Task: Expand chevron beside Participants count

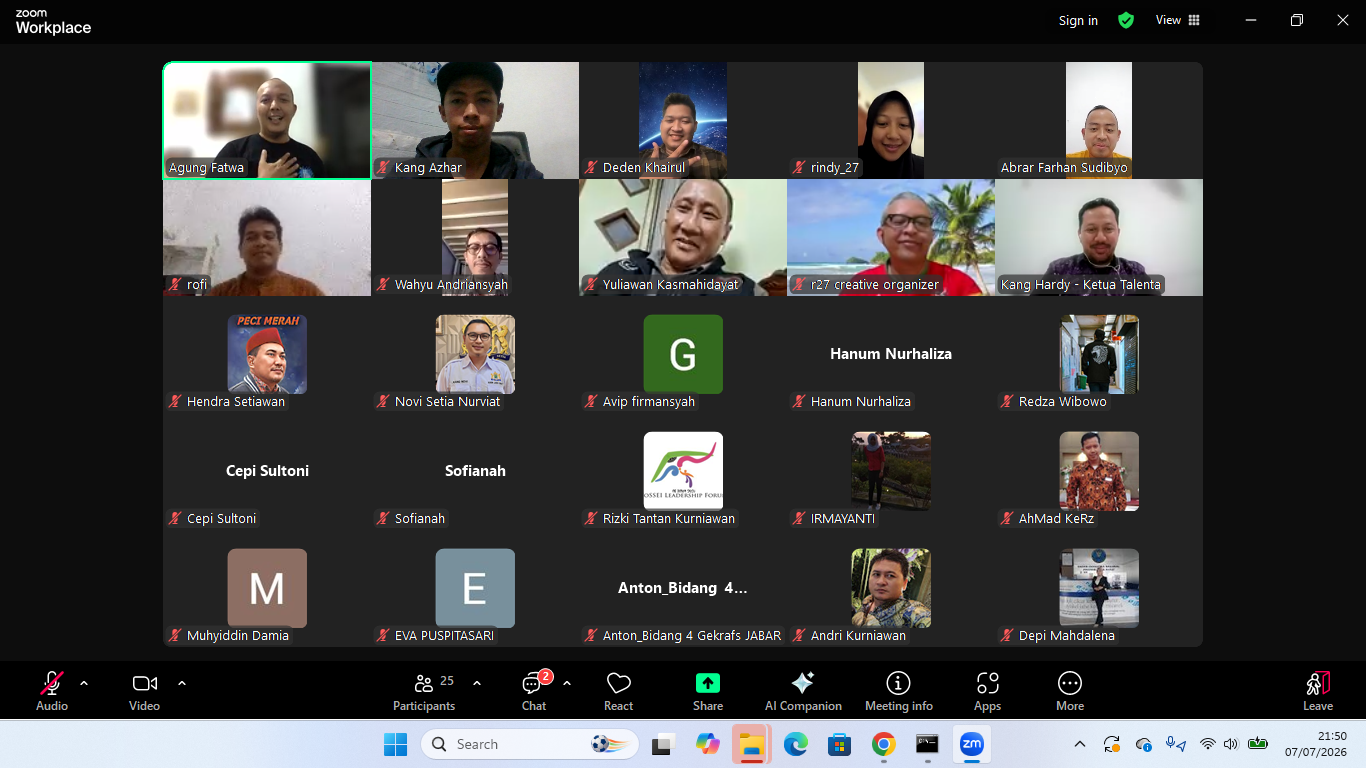Action: click(x=477, y=683)
